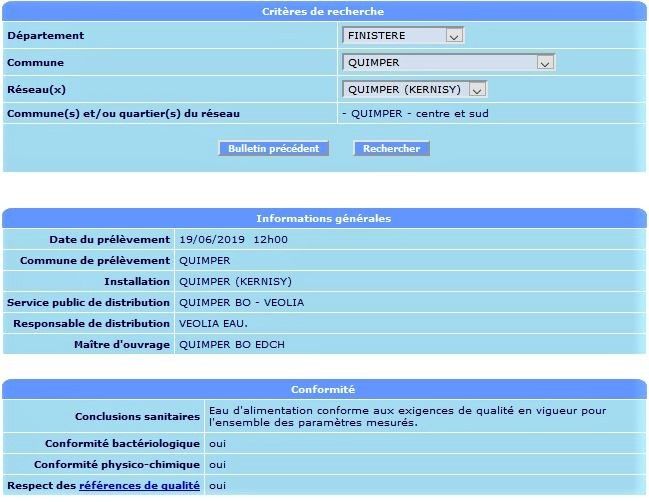Screen dimensions: 649x502
Task: Open the Commune dropdown showing QUIMPER
Action: [449, 62]
